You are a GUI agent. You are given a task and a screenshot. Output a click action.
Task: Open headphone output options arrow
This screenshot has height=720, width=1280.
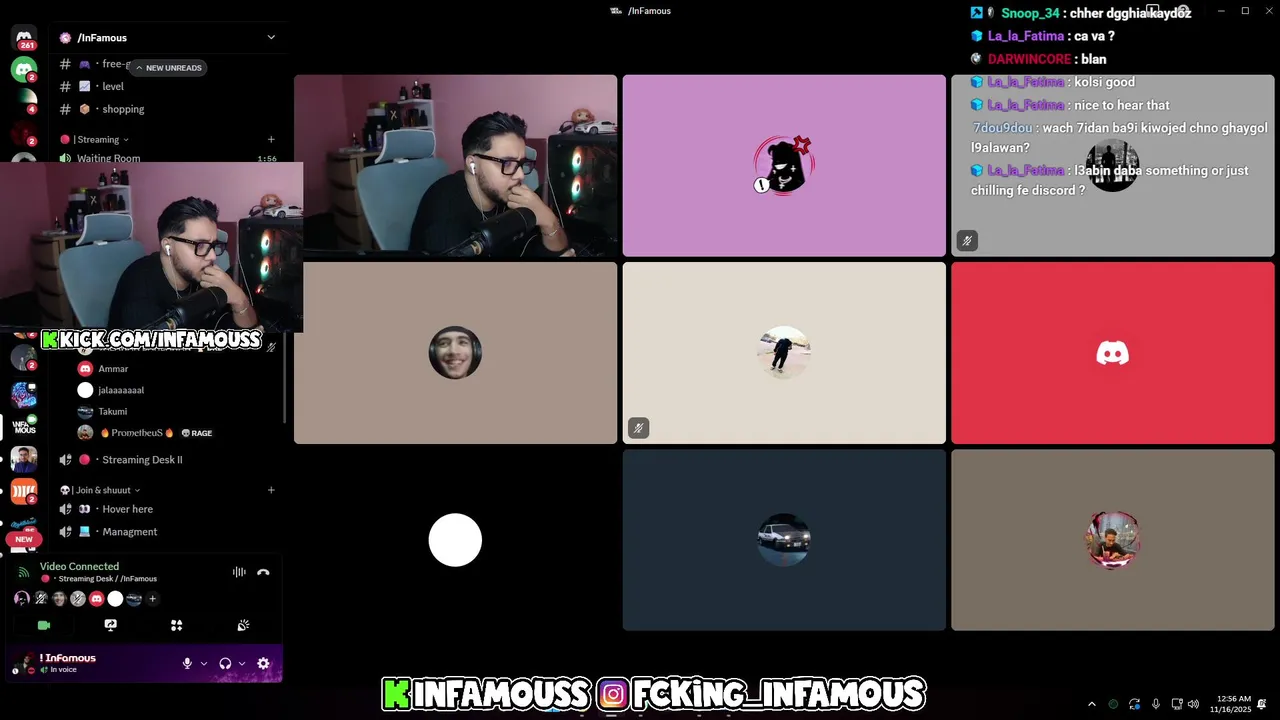[242, 663]
